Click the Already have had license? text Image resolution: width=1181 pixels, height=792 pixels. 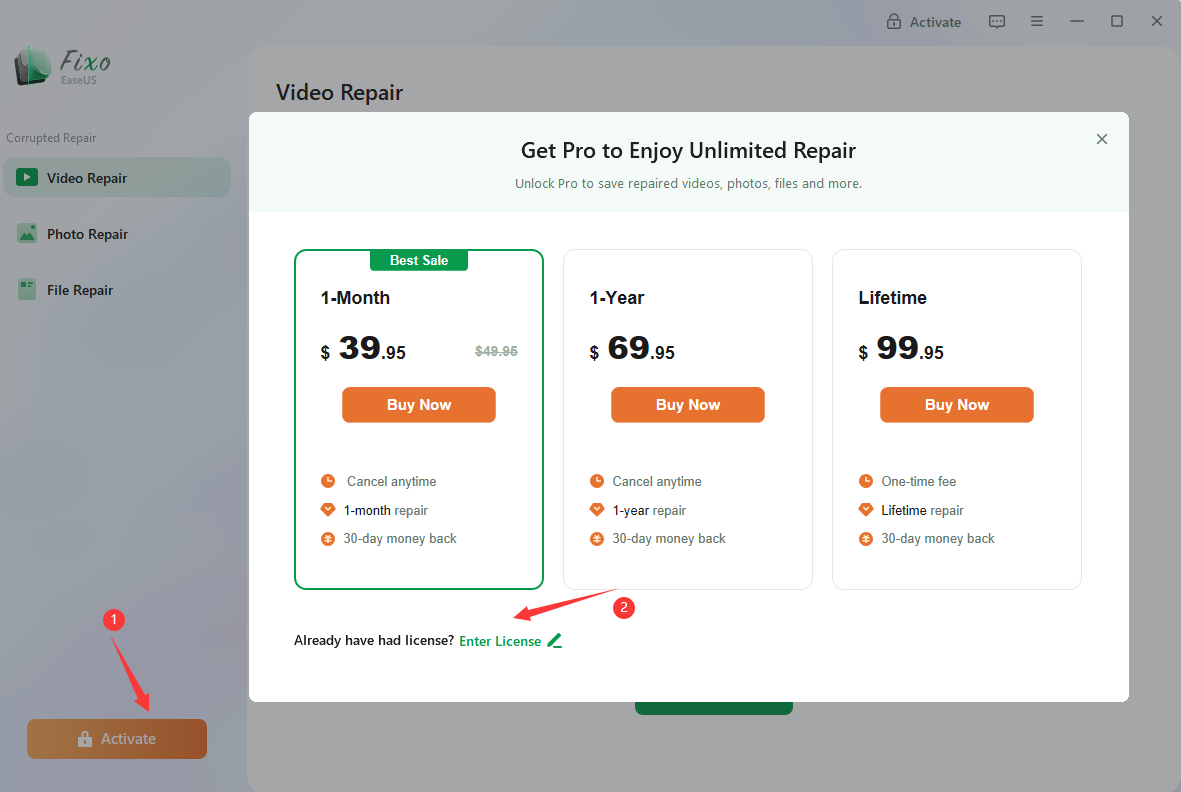pyautogui.click(x=374, y=641)
